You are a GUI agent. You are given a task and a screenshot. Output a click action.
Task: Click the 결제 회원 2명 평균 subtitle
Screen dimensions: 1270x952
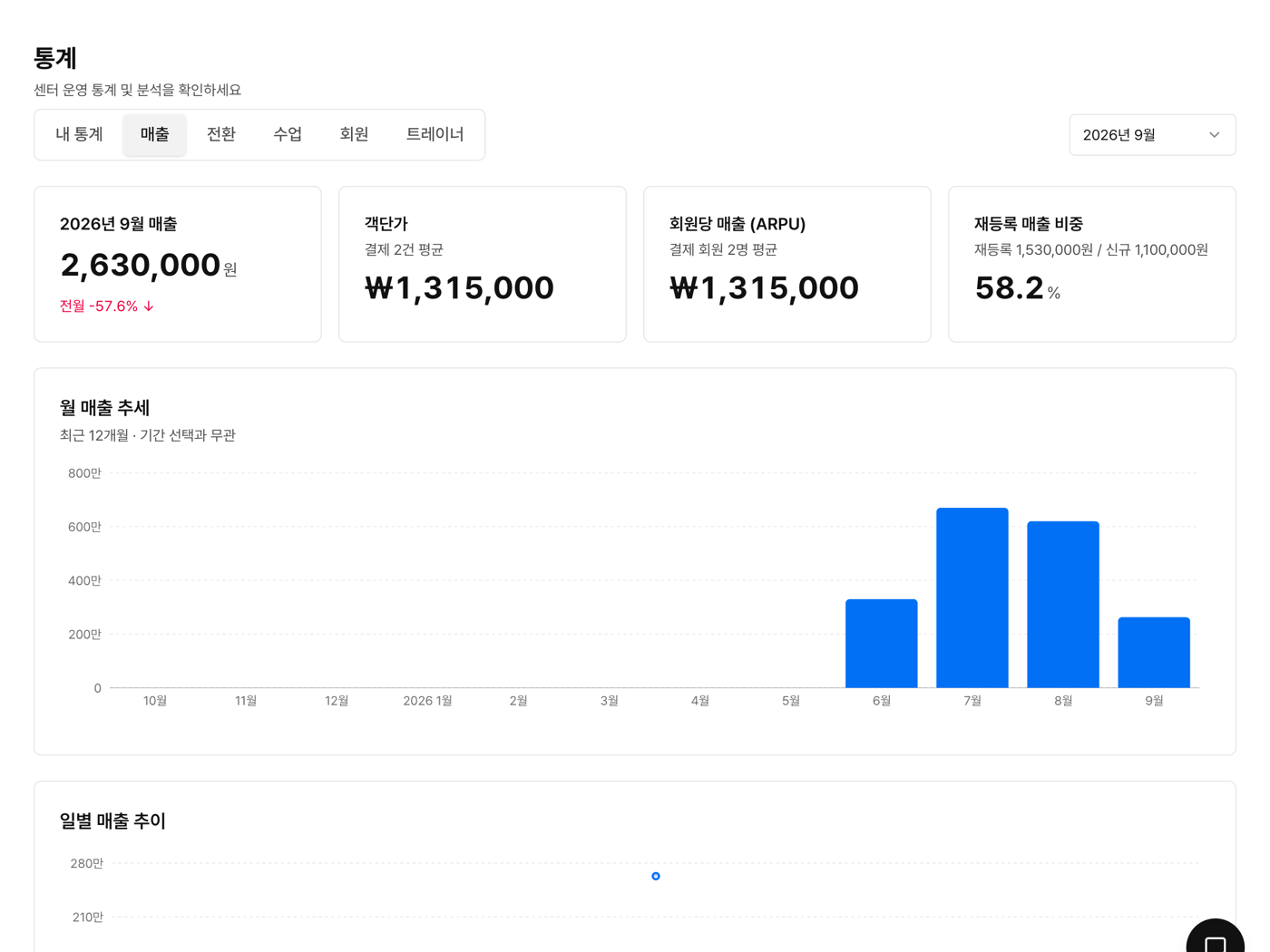pyautogui.click(x=723, y=249)
